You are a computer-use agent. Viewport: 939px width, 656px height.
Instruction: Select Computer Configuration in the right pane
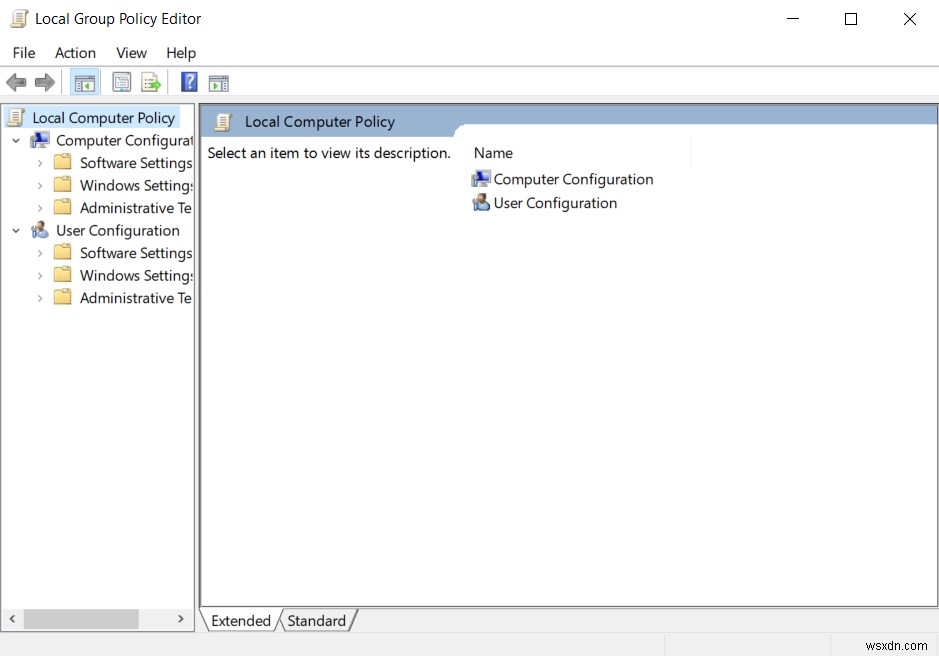tap(571, 179)
